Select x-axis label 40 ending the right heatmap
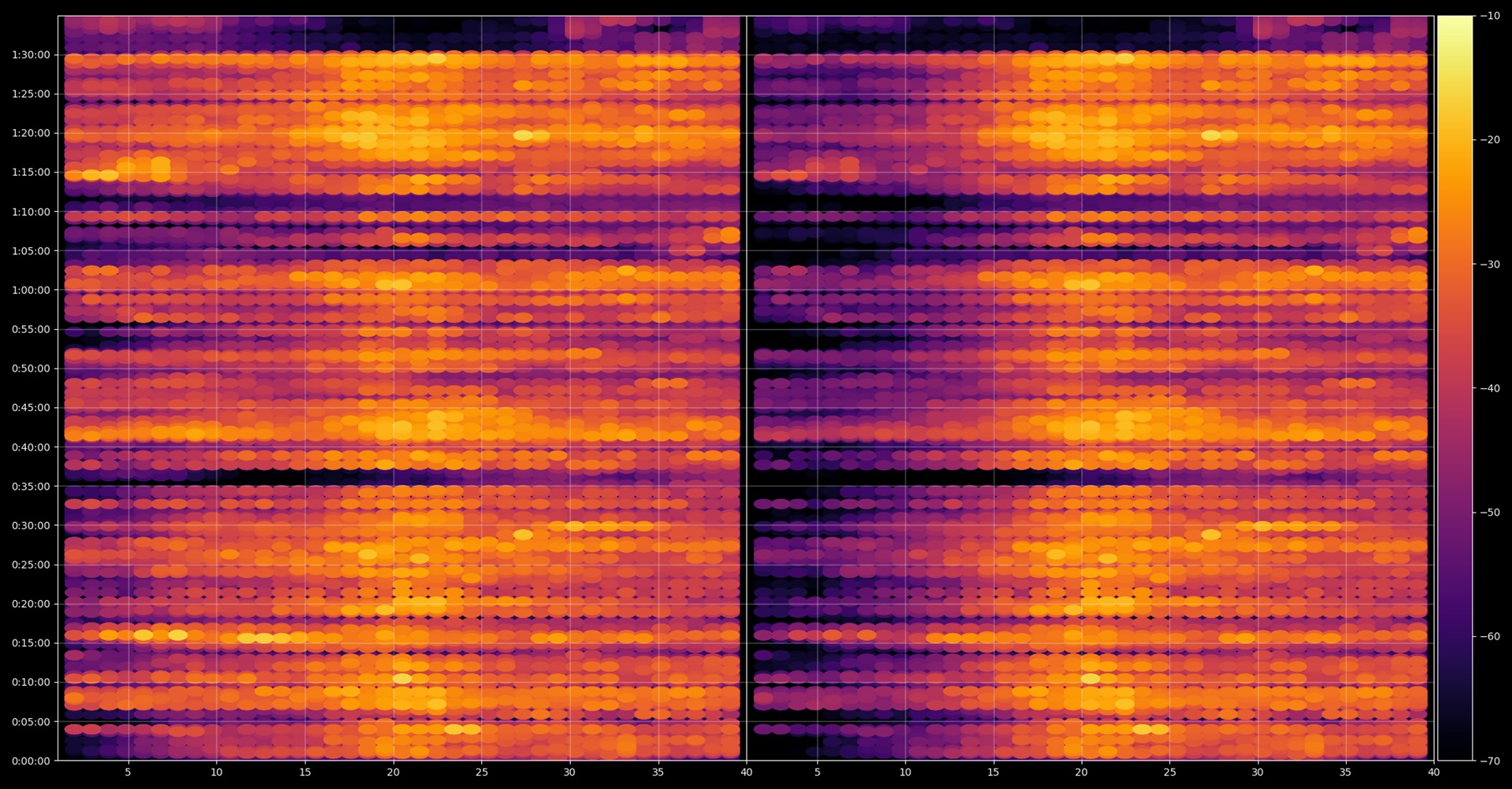 pyautogui.click(x=1433, y=772)
